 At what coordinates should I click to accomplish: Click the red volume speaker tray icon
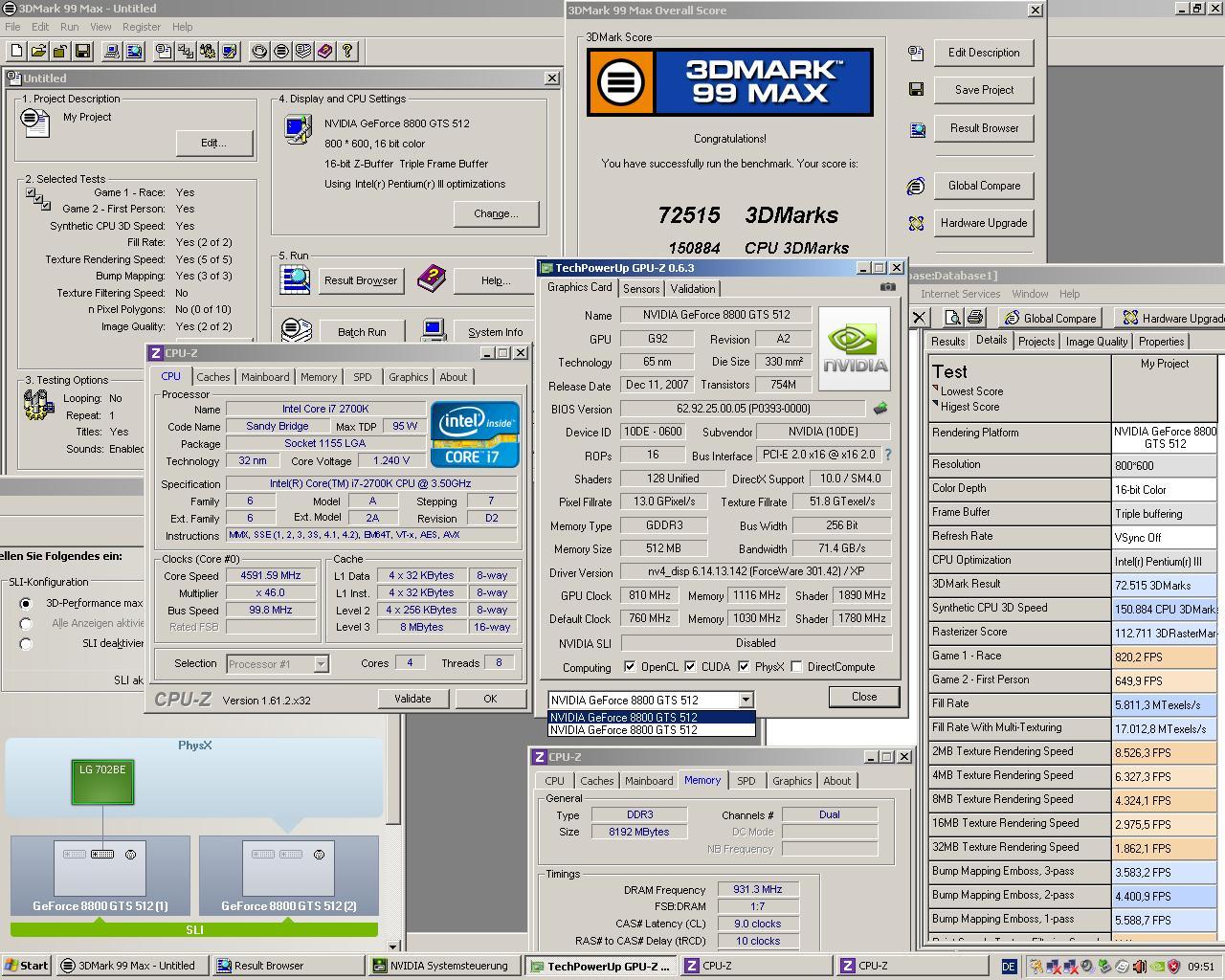tap(1140, 967)
